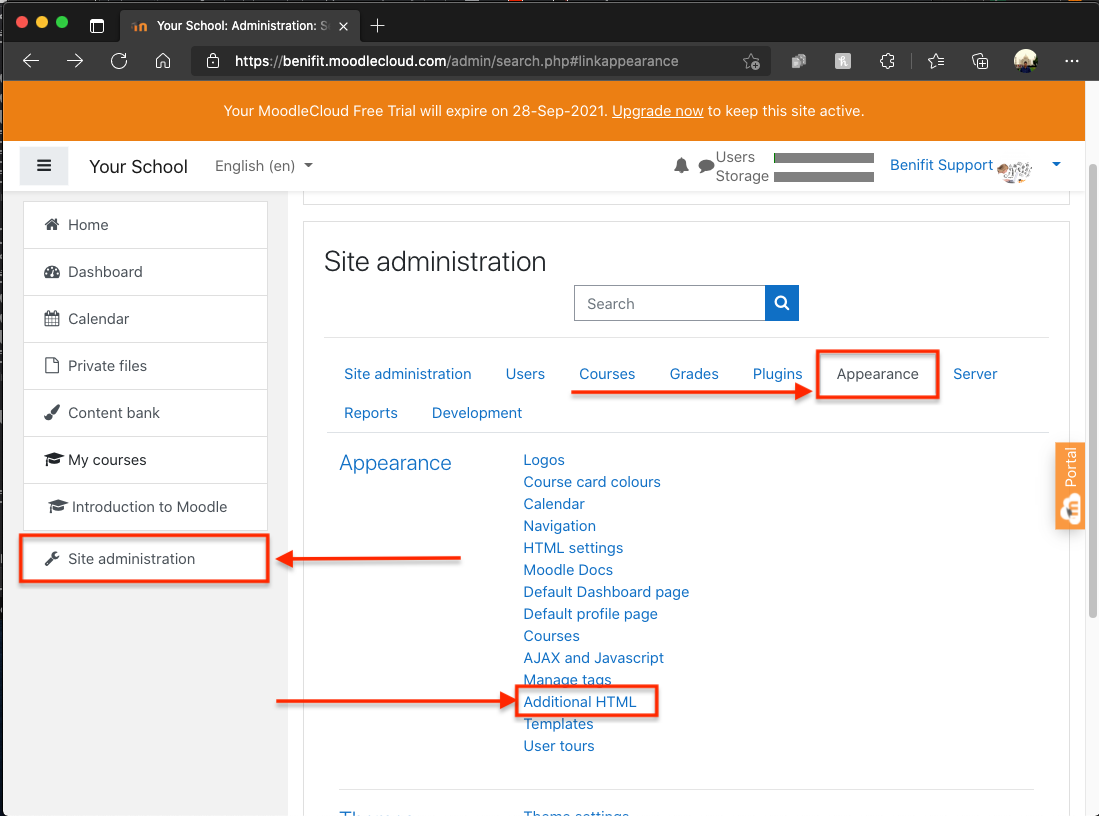Open Introduction to Moodle course
This screenshot has height=816, width=1099.
tap(145, 507)
